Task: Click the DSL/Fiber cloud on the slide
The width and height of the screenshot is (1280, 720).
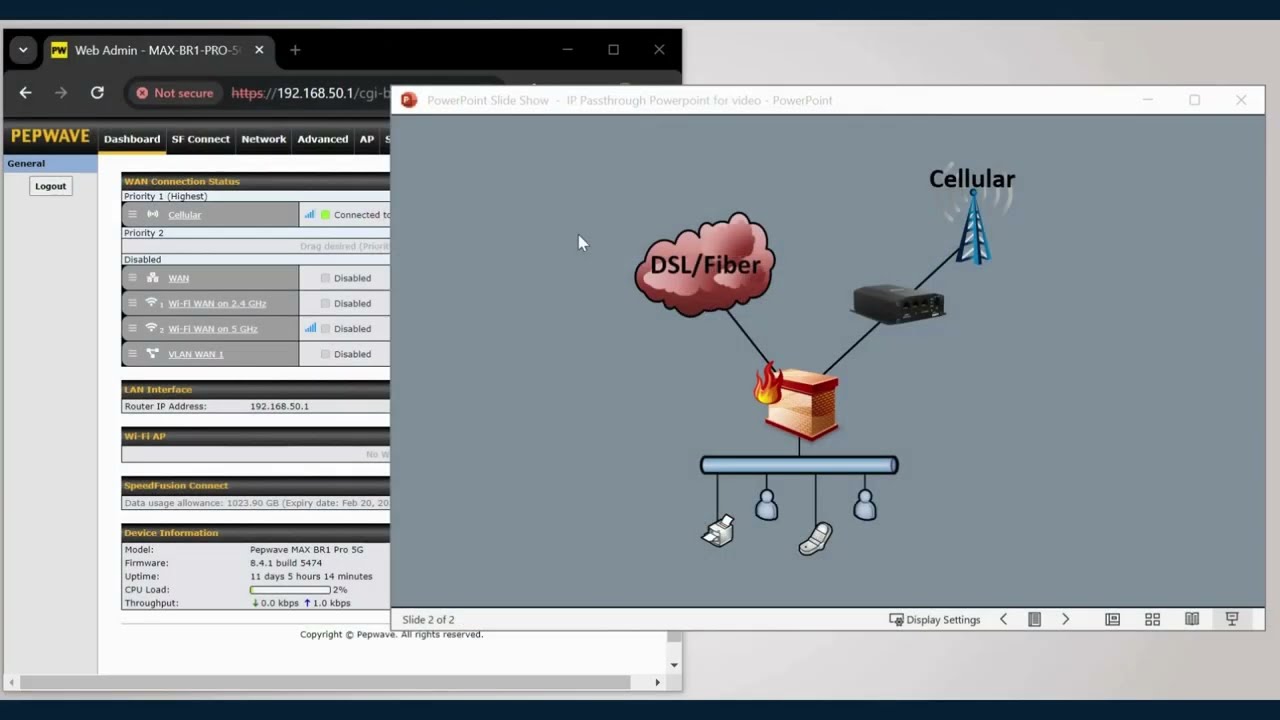Action: coord(705,265)
